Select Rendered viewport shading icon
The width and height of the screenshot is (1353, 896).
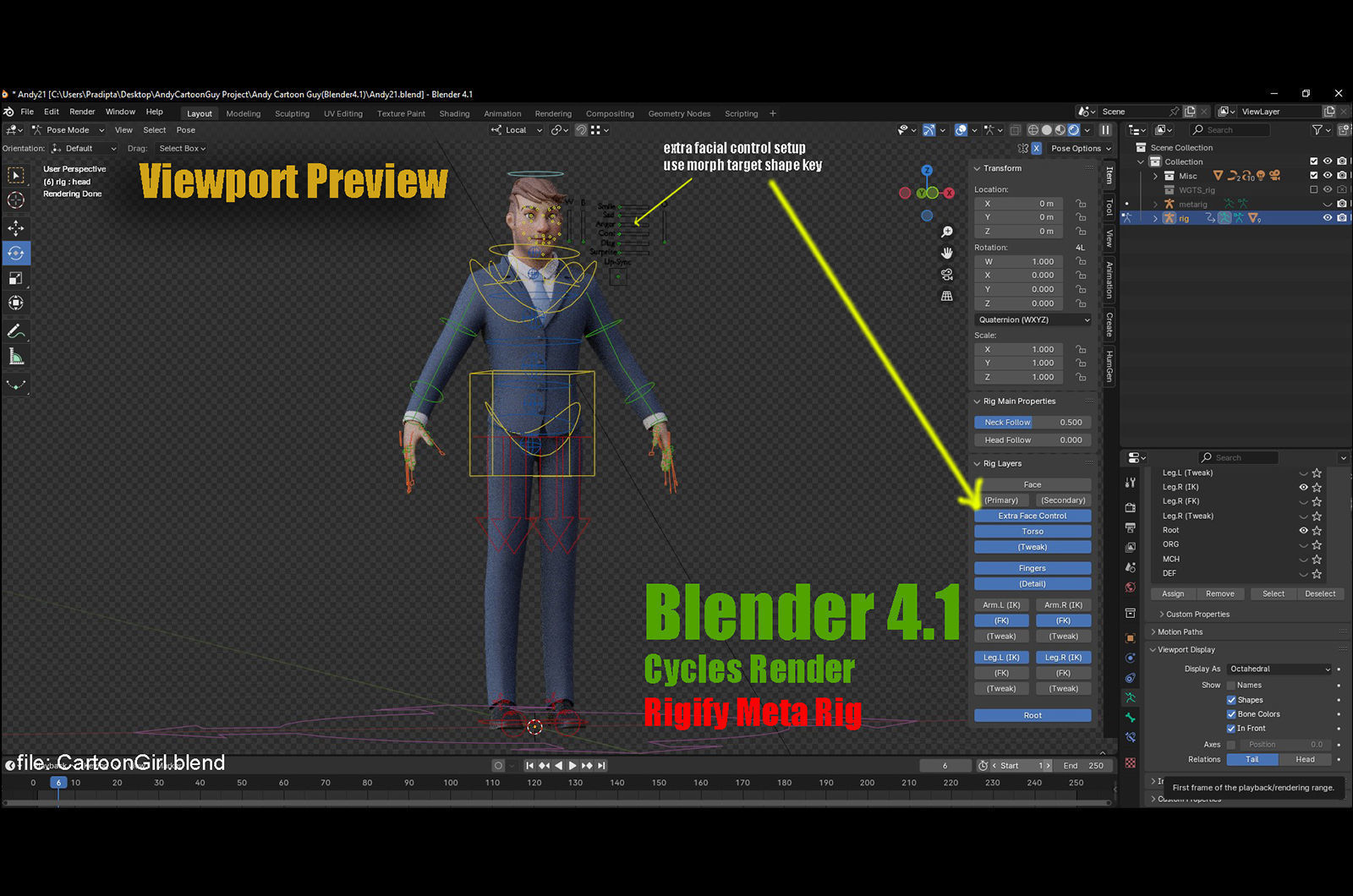click(1074, 130)
